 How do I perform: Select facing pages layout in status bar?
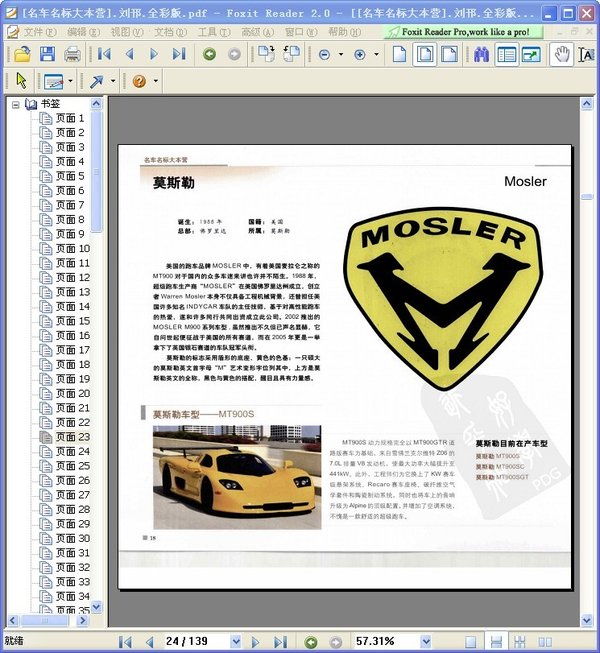tap(545, 642)
